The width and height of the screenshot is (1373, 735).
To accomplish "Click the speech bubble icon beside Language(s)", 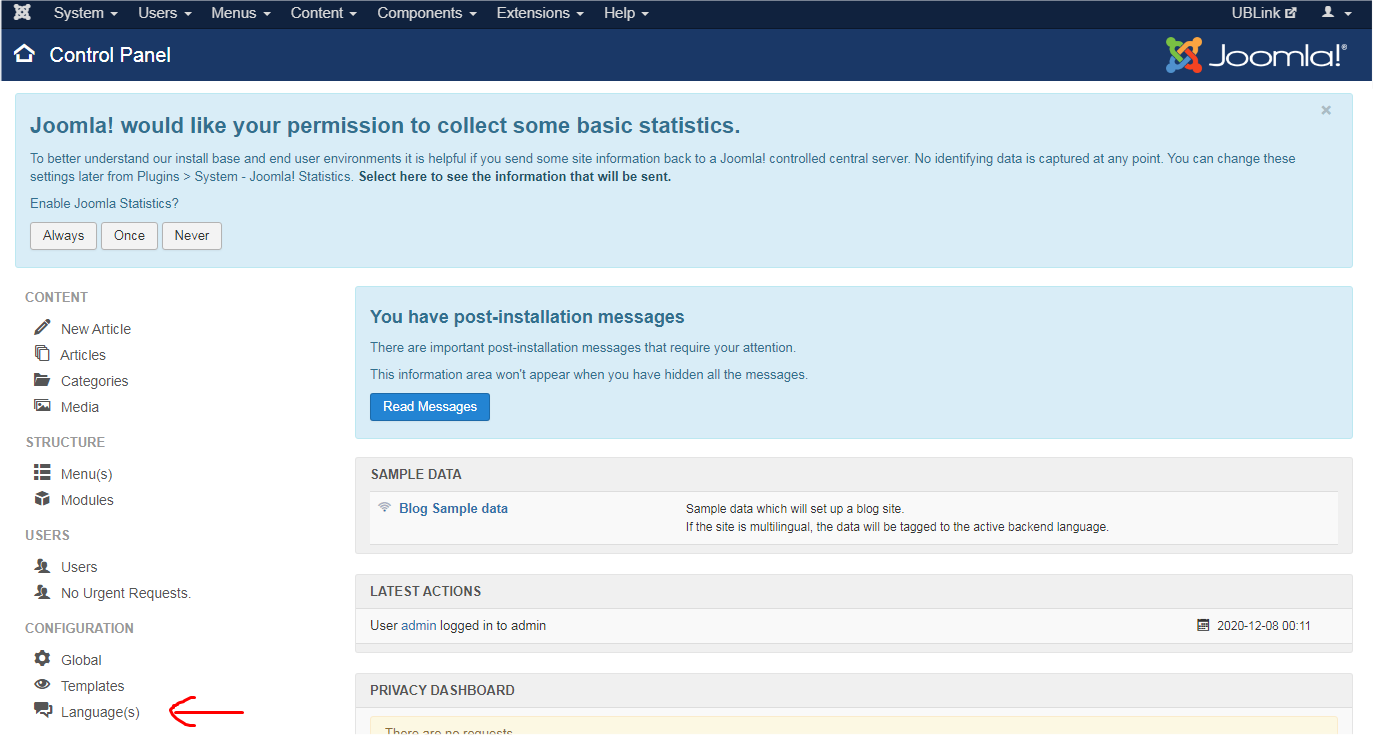I will point(42,711).
